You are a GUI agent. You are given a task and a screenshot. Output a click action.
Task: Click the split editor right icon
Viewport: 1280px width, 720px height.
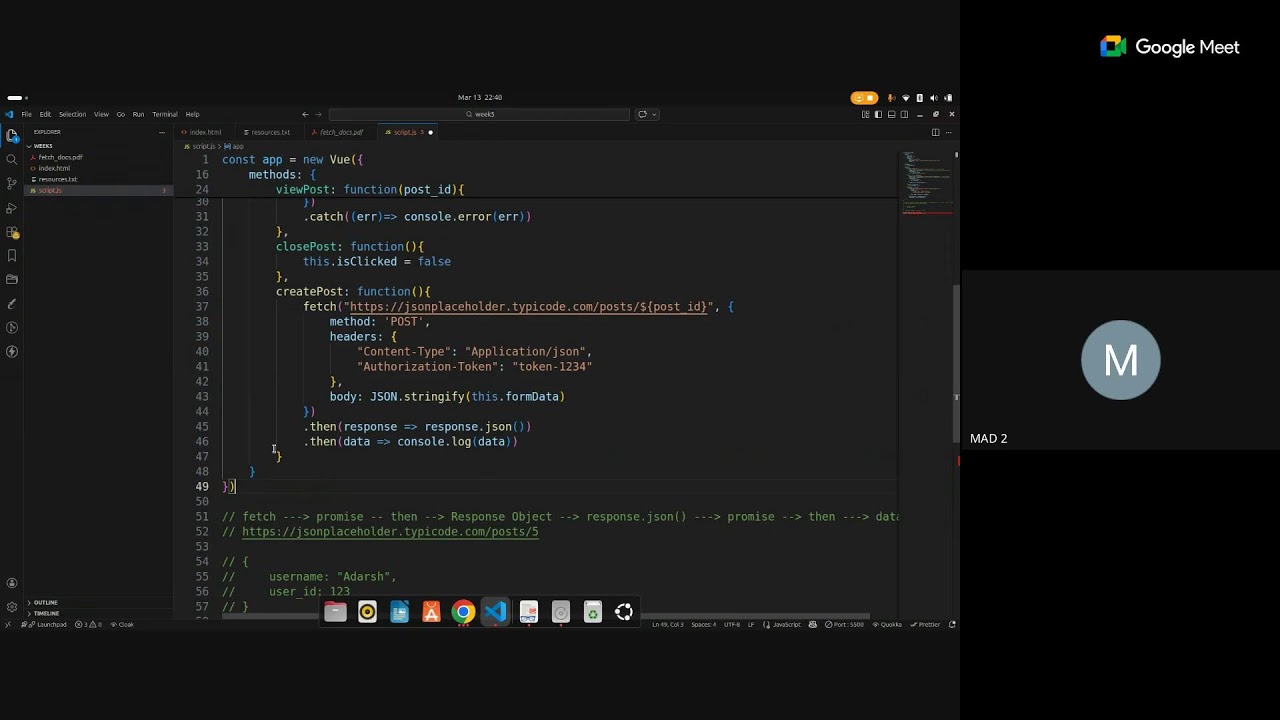(x=935, y=132)
